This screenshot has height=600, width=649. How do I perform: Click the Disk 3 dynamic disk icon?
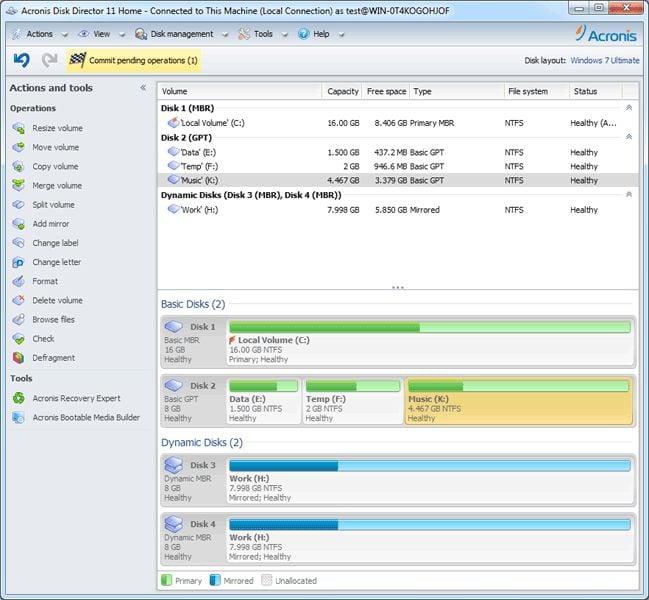point(173,465)
